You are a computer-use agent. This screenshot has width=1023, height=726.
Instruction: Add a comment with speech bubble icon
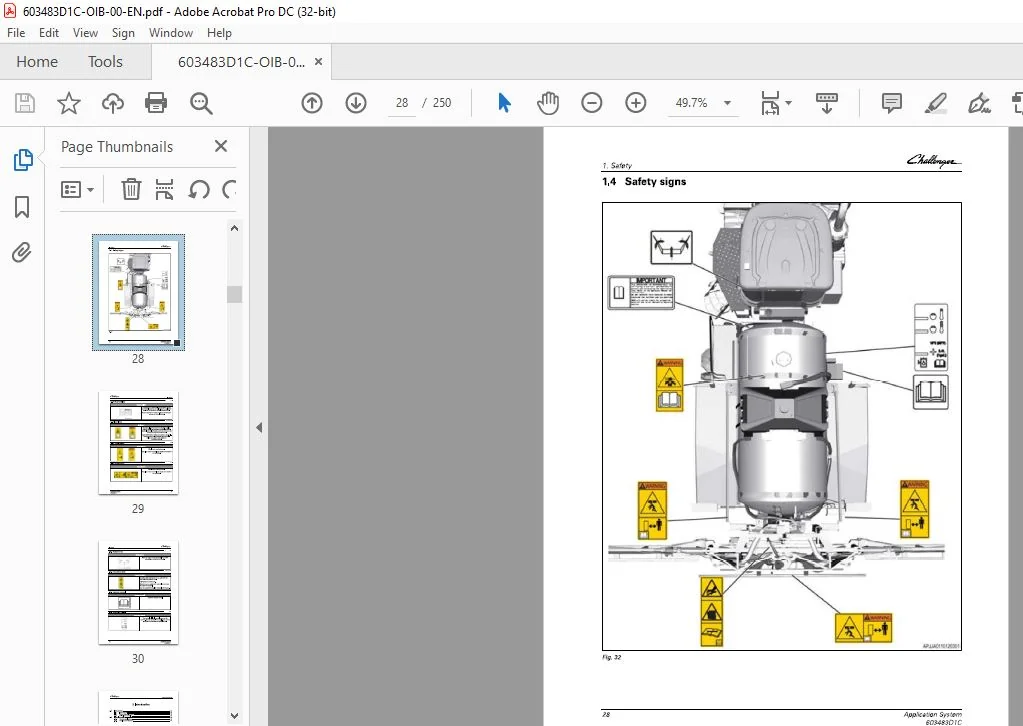[891, 103]
